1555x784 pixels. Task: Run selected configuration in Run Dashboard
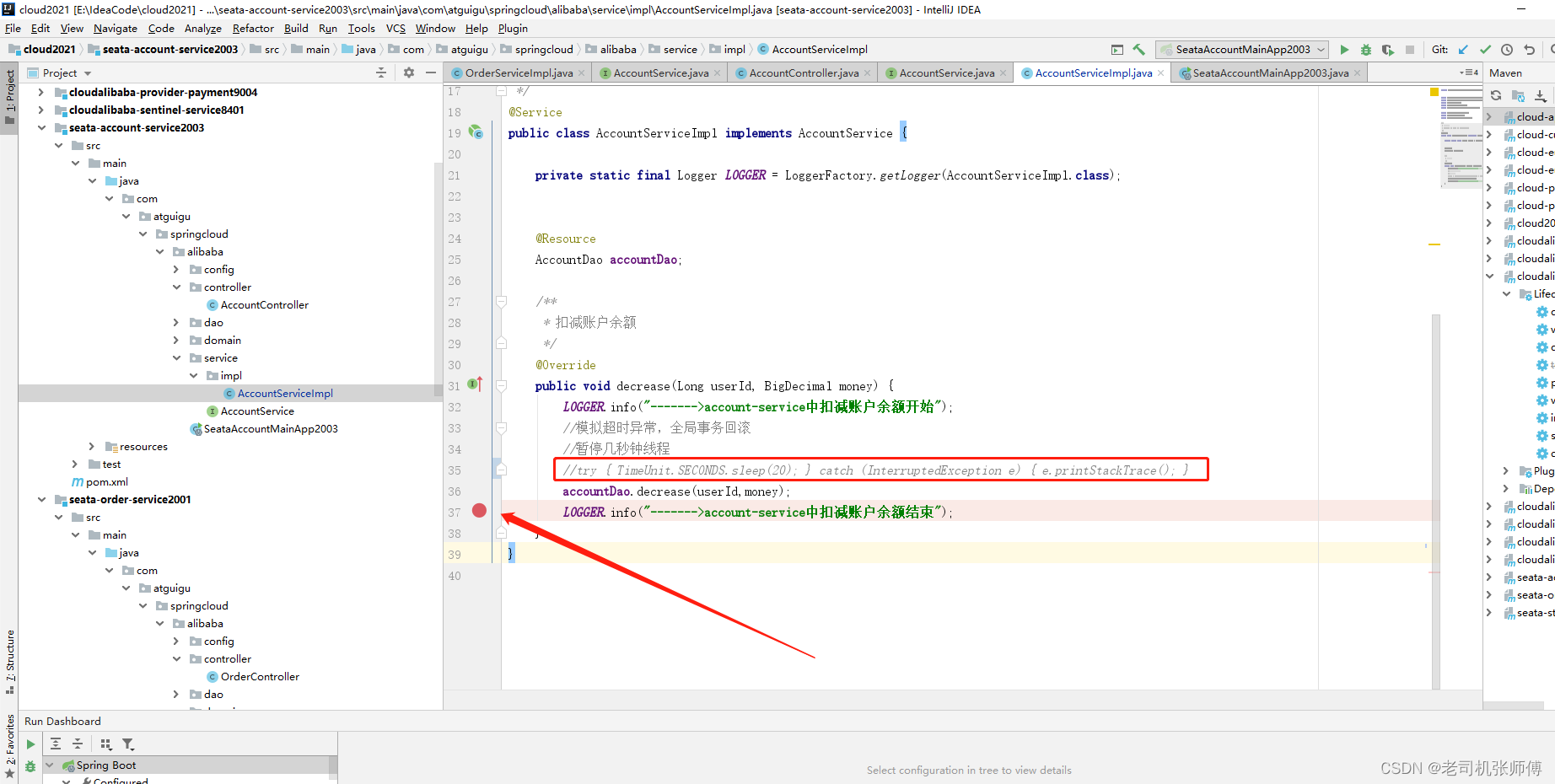coord(30,744)
